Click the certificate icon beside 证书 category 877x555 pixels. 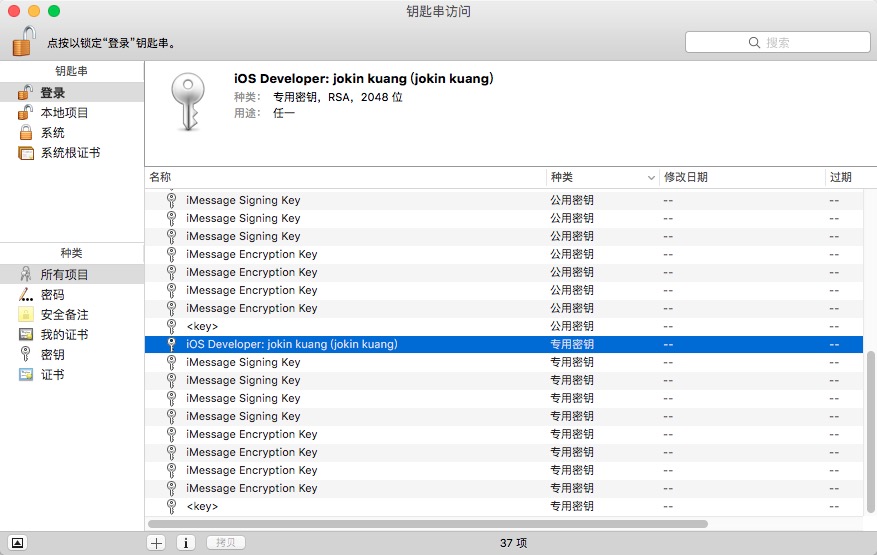click(26, 374)
